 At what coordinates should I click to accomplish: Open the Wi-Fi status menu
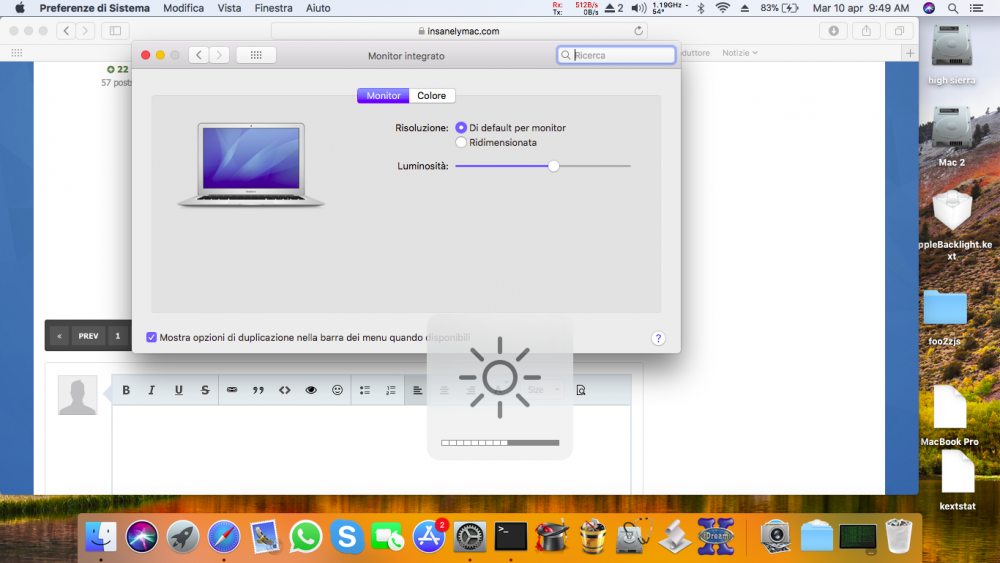tap(723, 8)
